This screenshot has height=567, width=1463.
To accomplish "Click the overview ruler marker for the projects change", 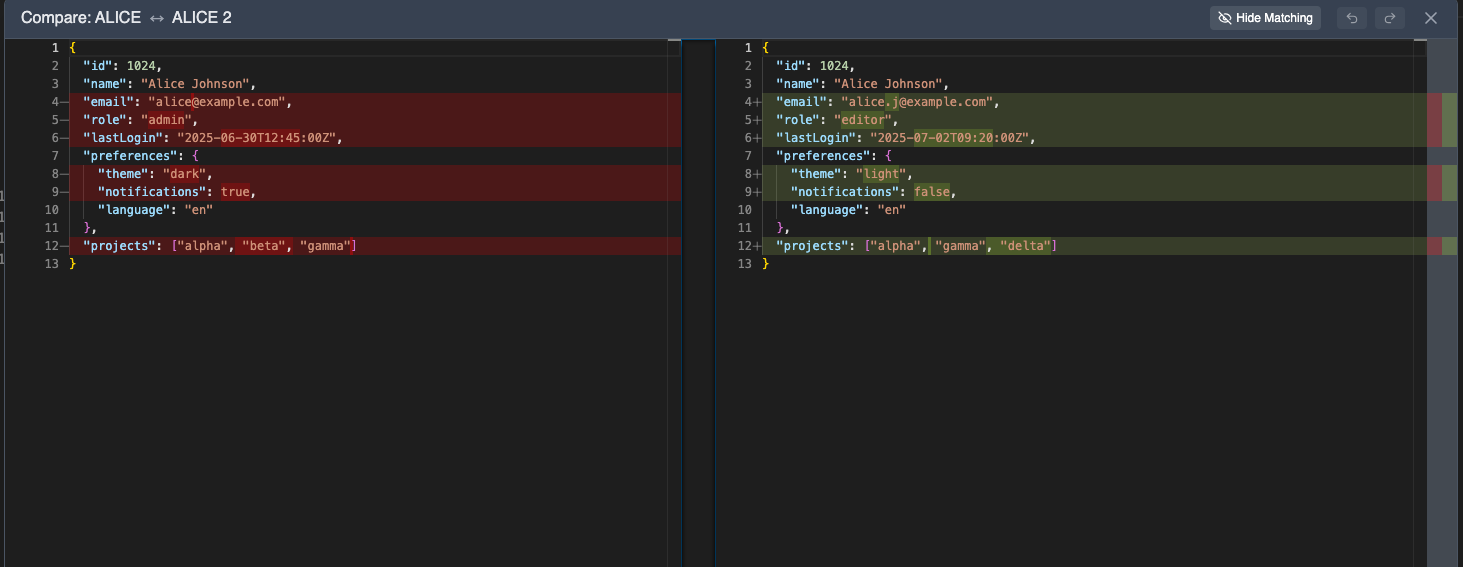I will tap(1442, 246).
